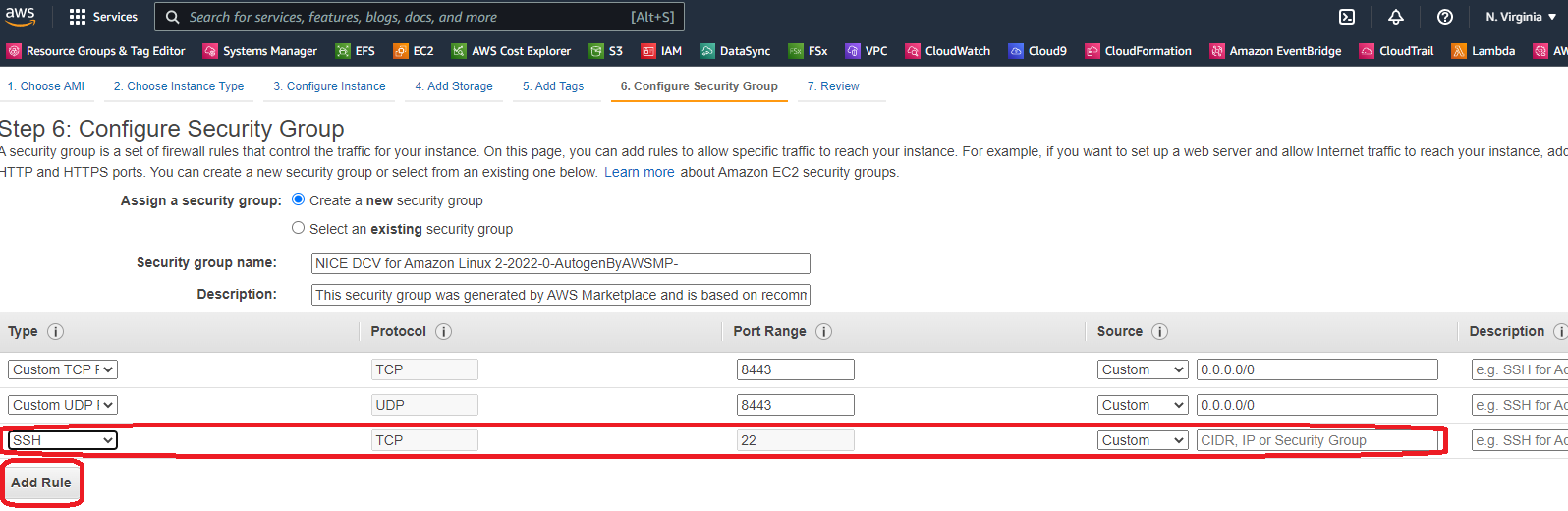Open Source dropdown for the SSH rule
The height and width of the screenshot is (511, 1568).
tap(1143, 440)
